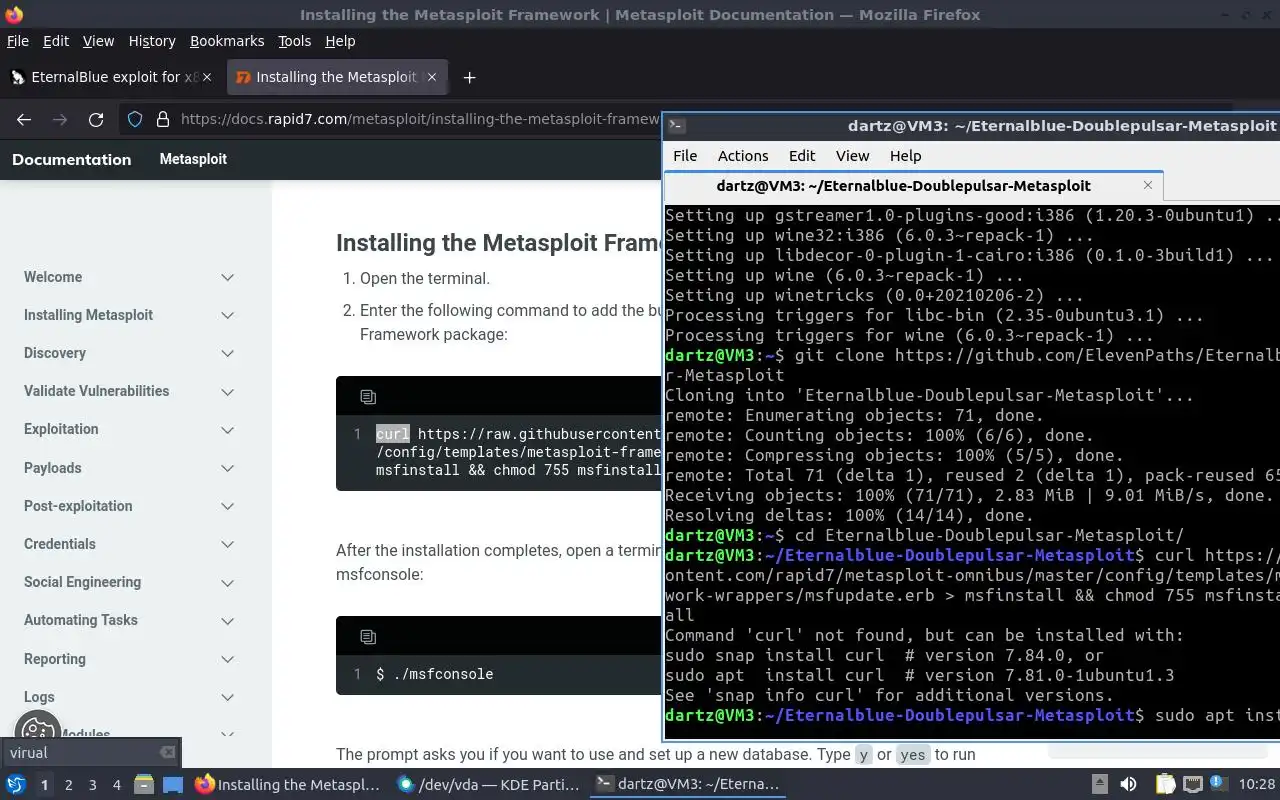
Task: Open the Credentials sidebar link
Action: [x=60, y=544]
